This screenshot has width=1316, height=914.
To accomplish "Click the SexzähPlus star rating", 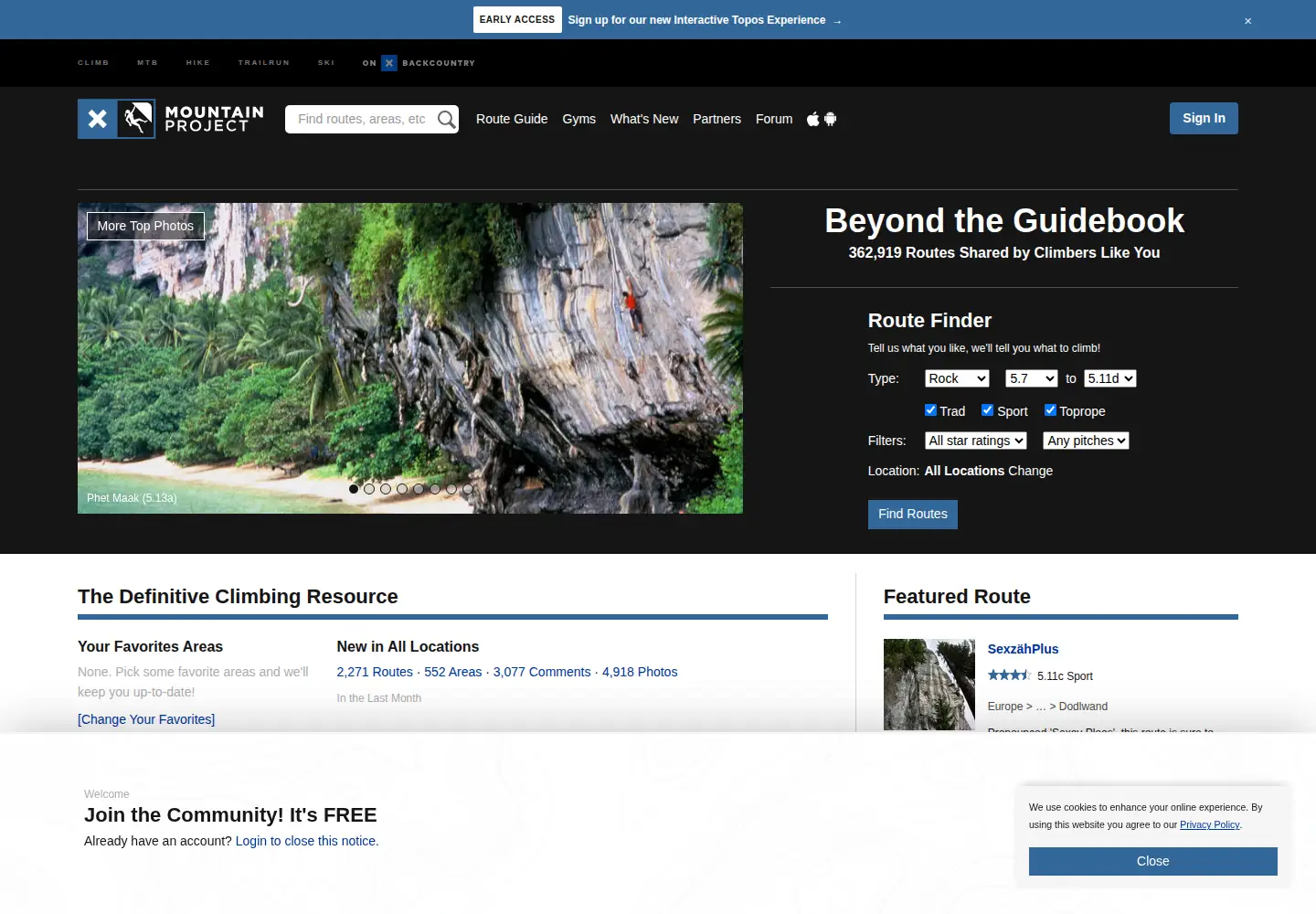I will click(1009, 675).
